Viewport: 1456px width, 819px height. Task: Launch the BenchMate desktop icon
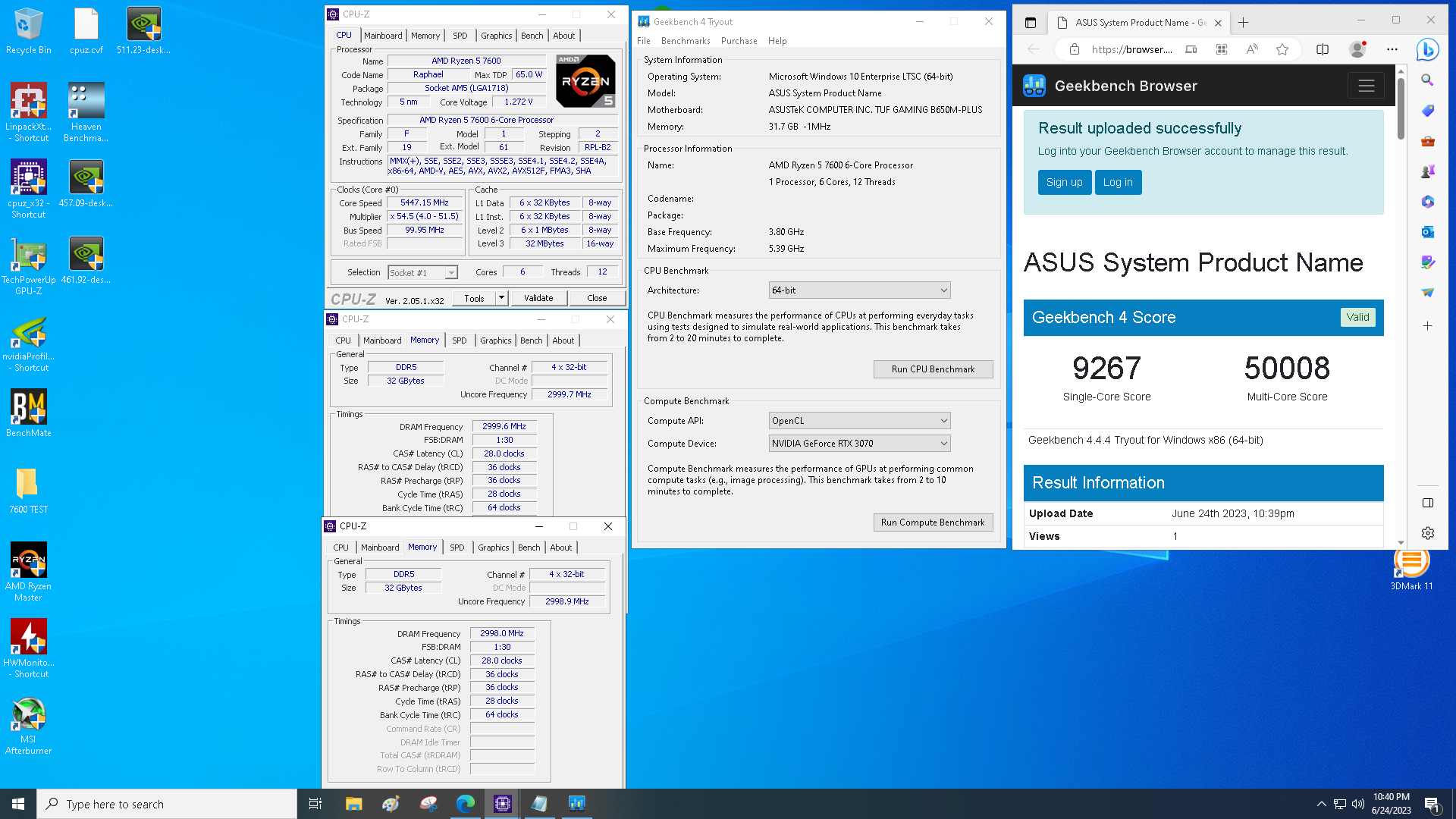coord(29,413)
